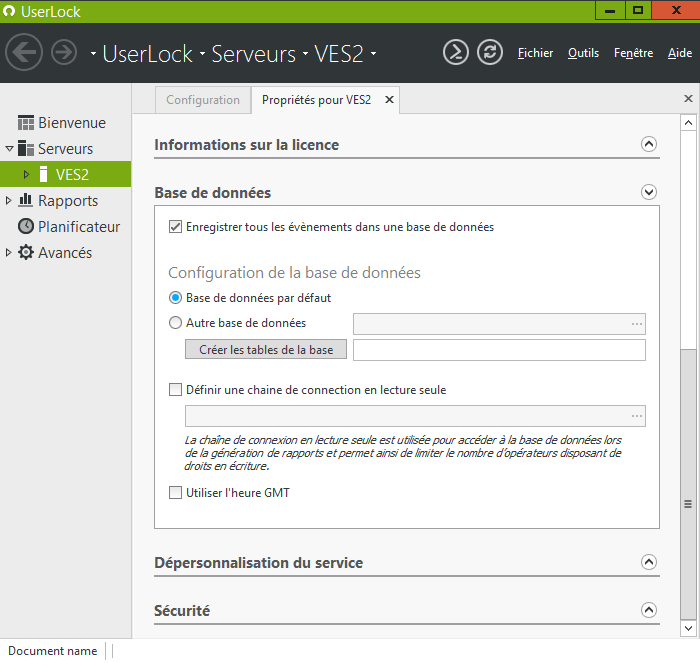Select Planificateur in the sidebar
The width and height of the screenshot is (700, 663).
[x=79, y=226]
